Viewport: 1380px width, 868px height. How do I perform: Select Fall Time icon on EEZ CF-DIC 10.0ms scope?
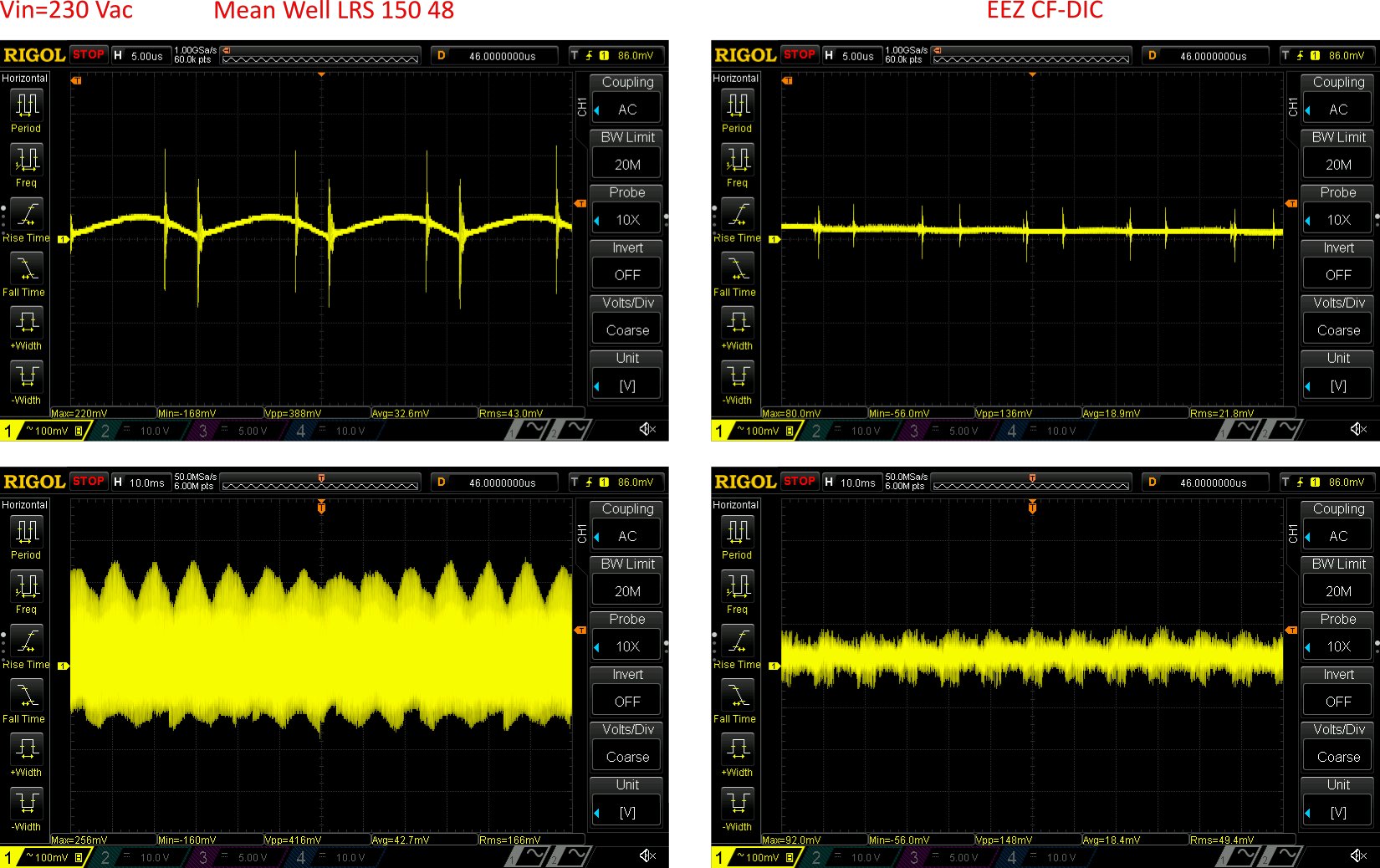click(x=738, y=695)
